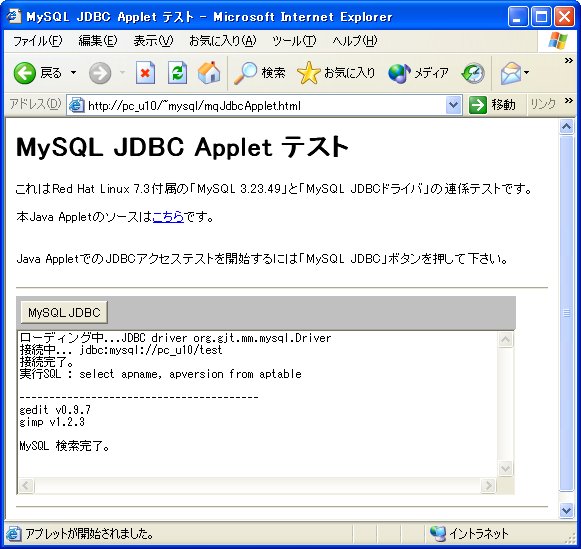Image resolution: width=581 pixels, height=549 pixels.
Task: Click into the address URL field
Action: (x=264, y=106)
